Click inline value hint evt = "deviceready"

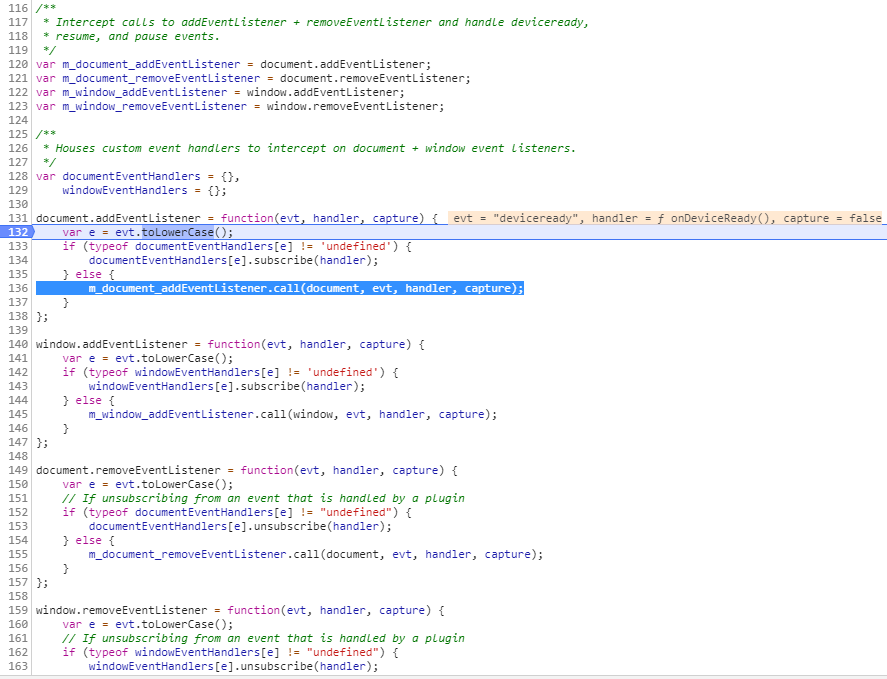514,218
